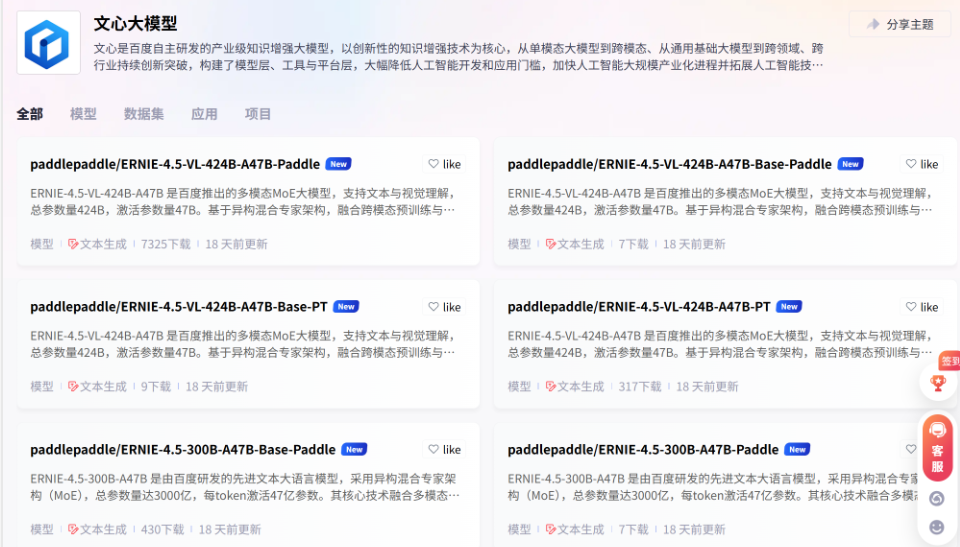Click the smiley feedback icon
Viewport: 960px width, 547px height.
click(937, 527)
